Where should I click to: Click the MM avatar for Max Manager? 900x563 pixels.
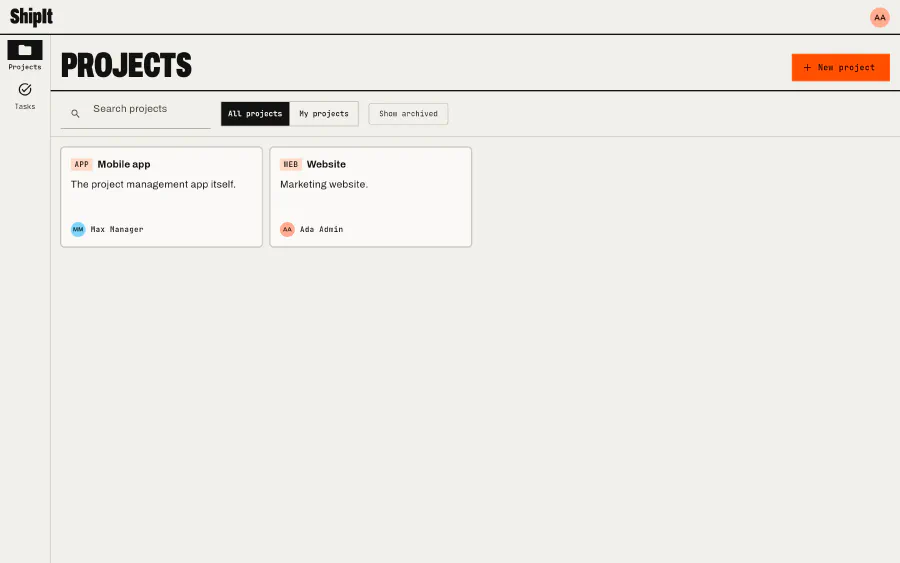click(78, 229)
